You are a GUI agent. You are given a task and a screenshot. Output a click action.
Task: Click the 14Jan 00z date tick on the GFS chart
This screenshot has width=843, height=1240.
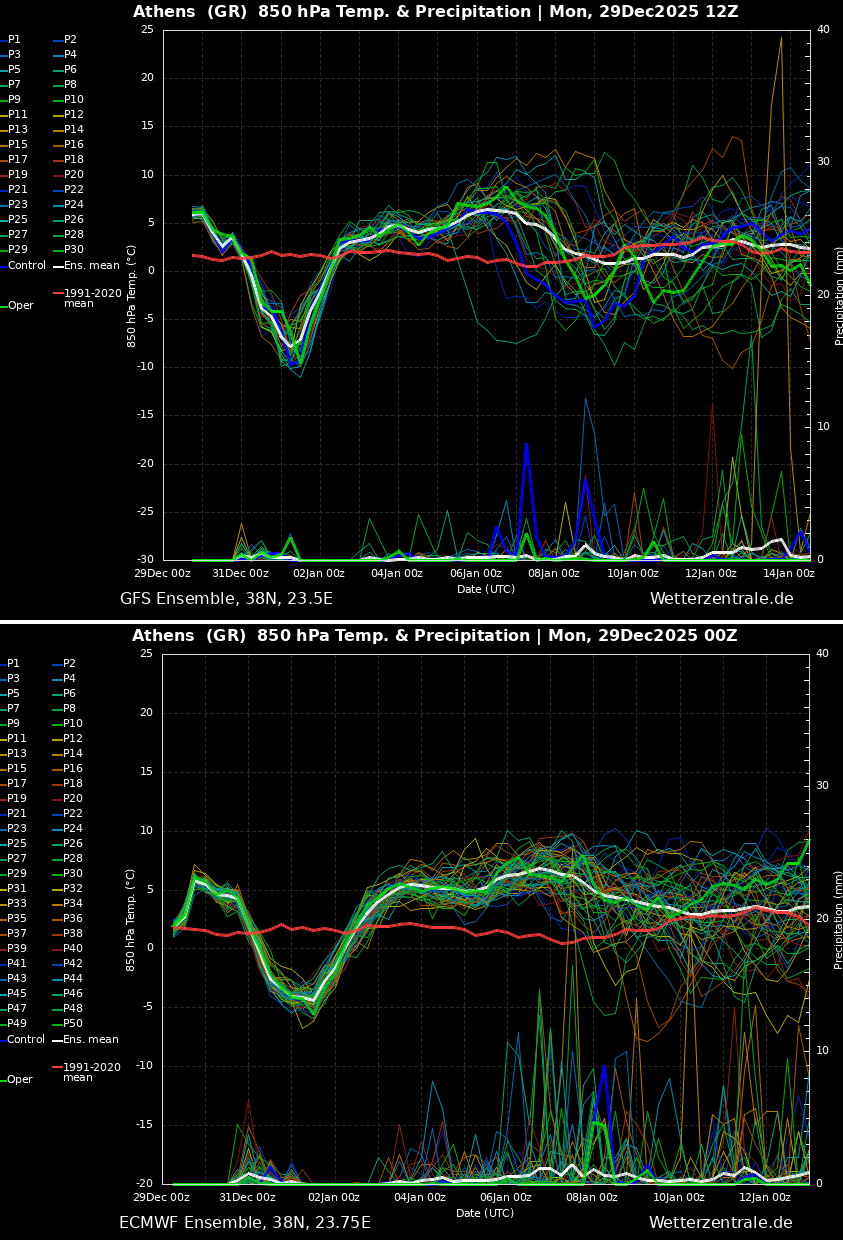(x=789, y=574)
